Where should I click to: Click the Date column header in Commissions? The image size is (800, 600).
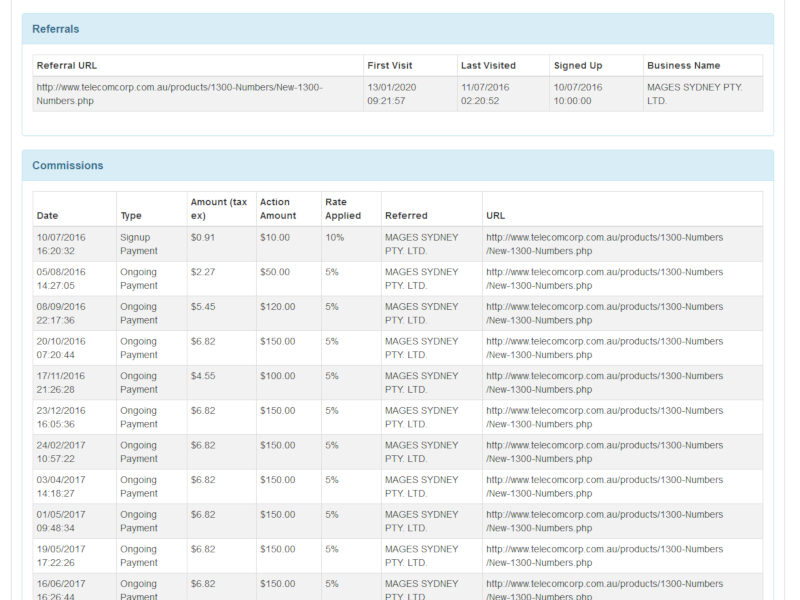pyautogui.click(x=47, y=216)
